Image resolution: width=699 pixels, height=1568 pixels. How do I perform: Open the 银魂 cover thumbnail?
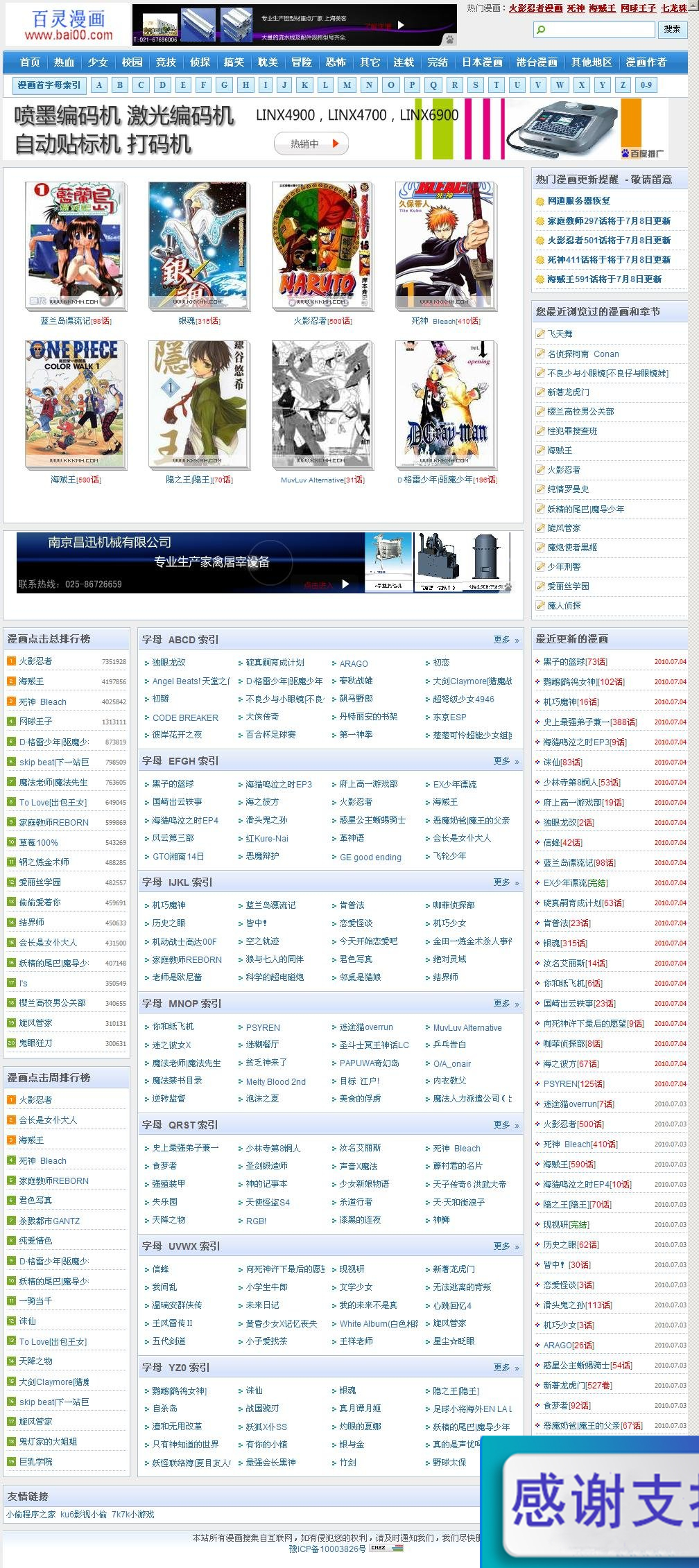(x=198, y=246)
